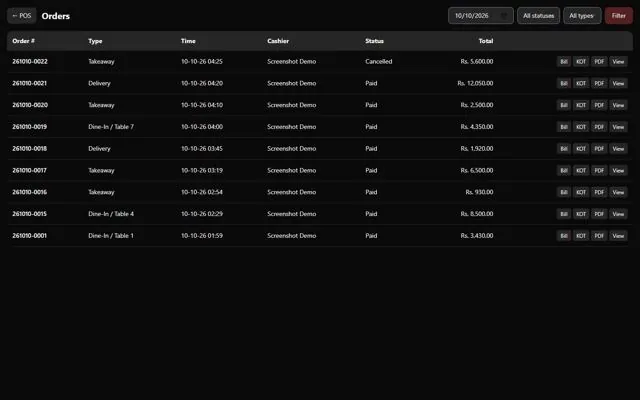Export PDF for order 261010-0015
The image size is (640, 400).
599,214
